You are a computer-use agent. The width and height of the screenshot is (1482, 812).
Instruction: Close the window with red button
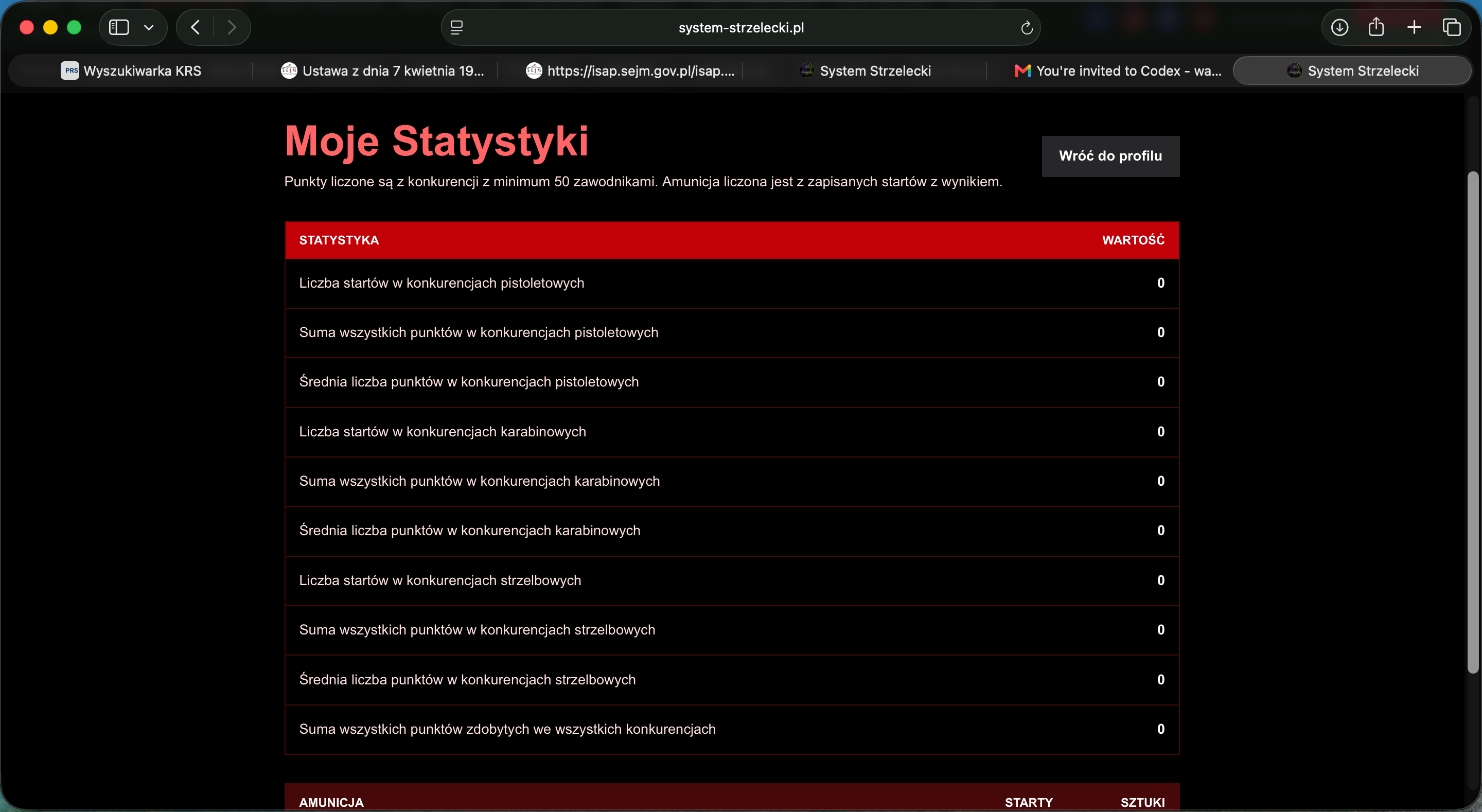tap(26, 27)
